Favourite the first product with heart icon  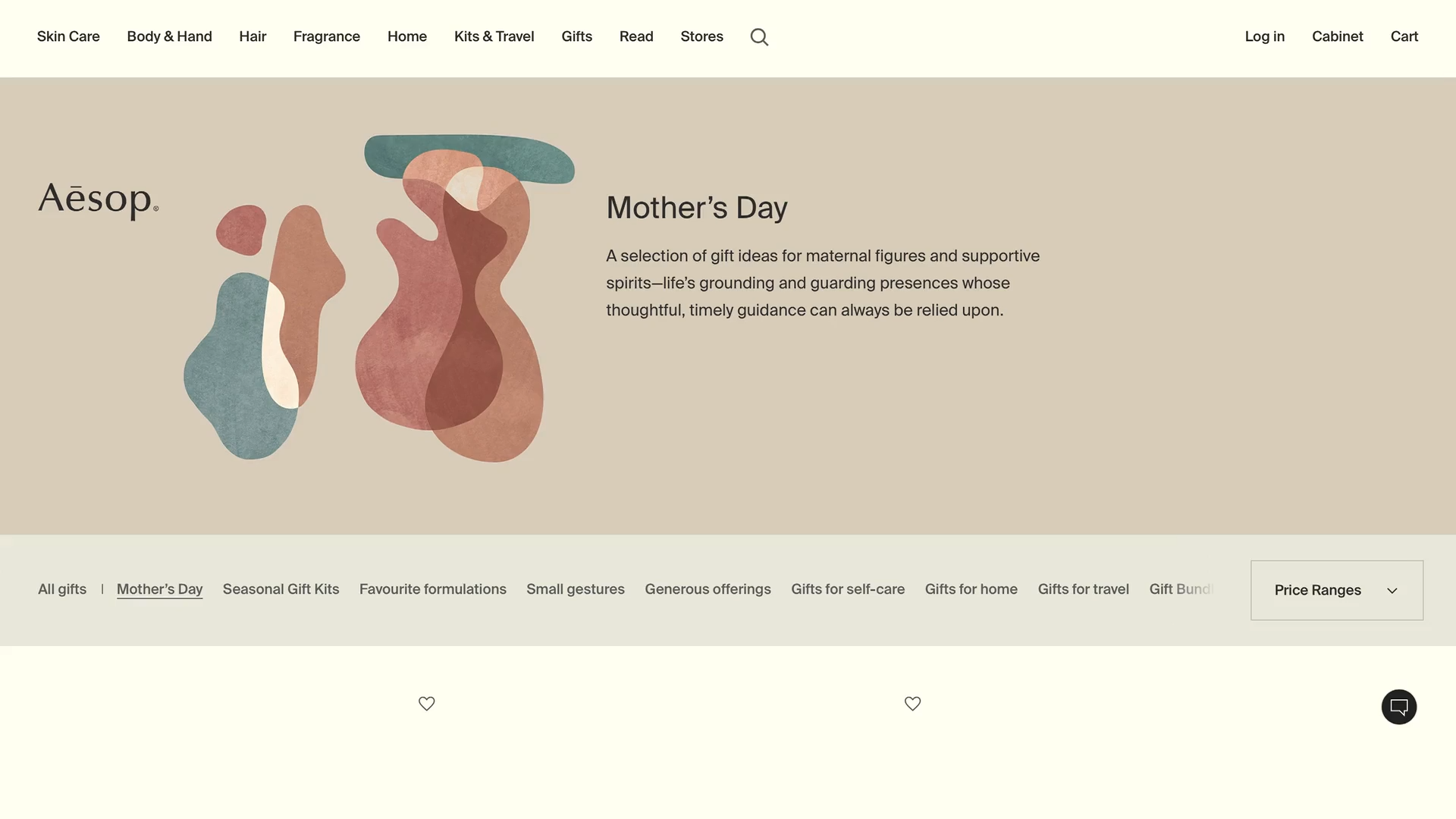tap(427, 704)
